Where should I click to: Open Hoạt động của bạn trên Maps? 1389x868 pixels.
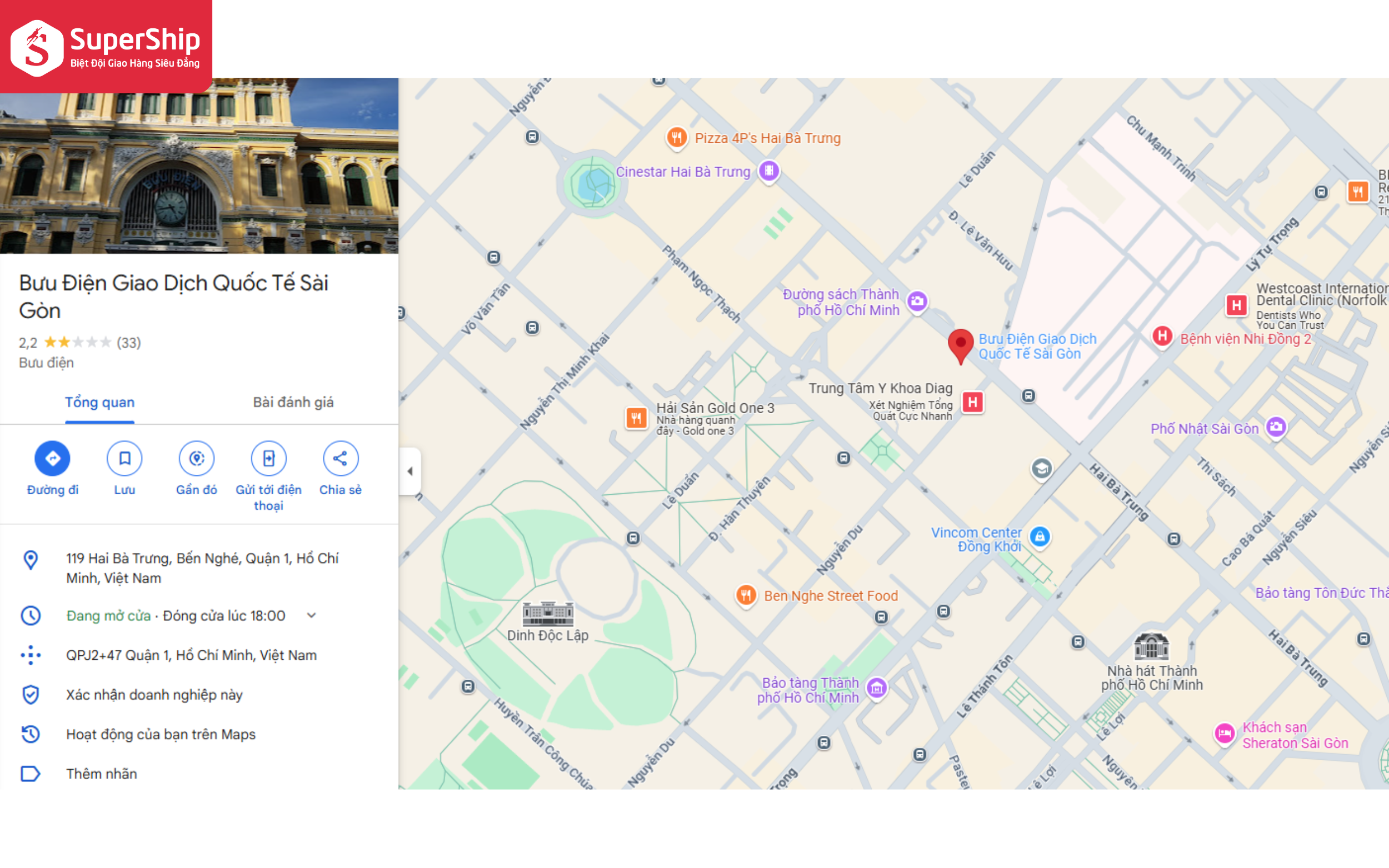pos(161,734)
